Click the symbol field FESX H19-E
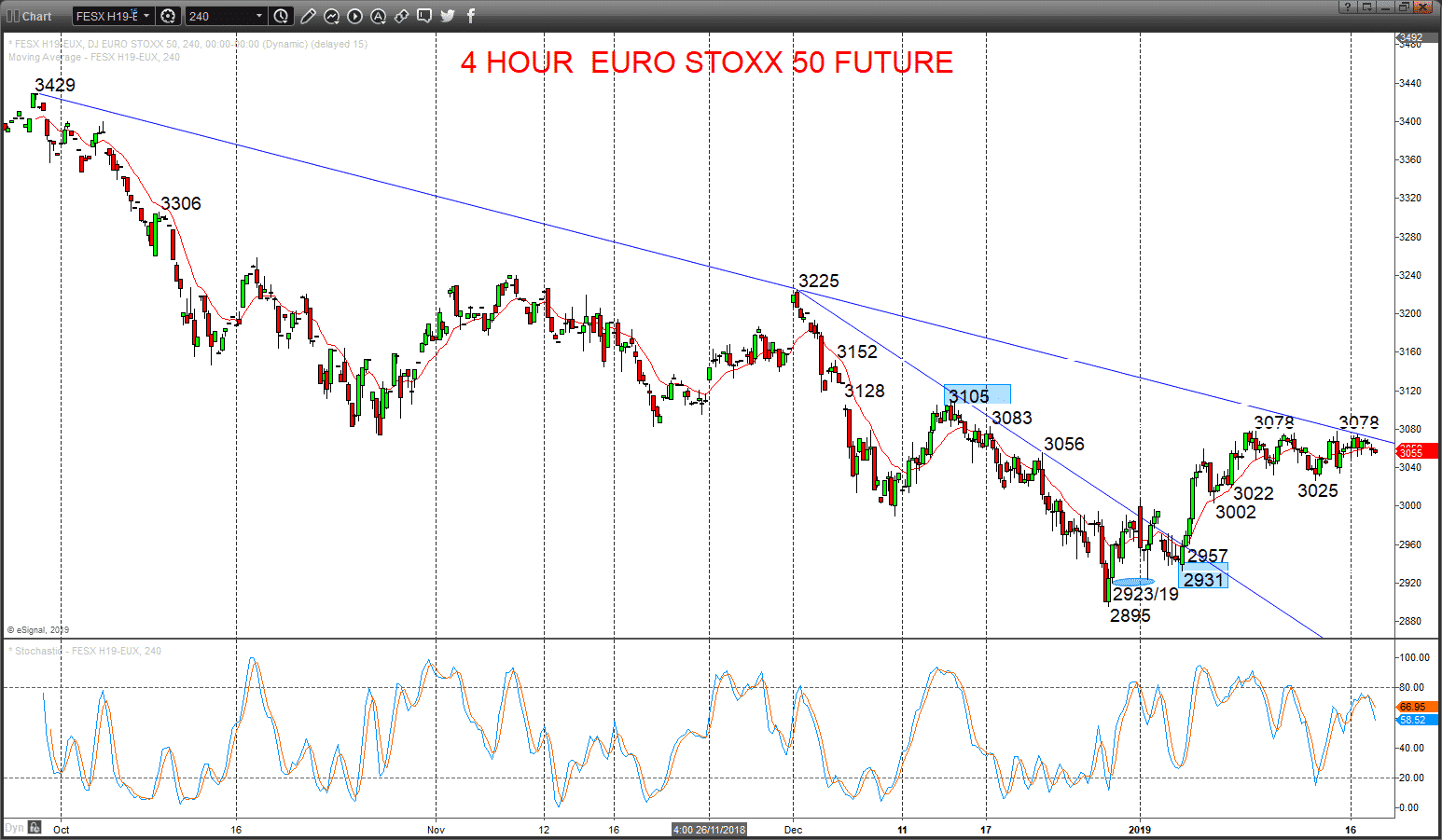Viewport: 1442px width, 840px height. (x=106, y=16)
